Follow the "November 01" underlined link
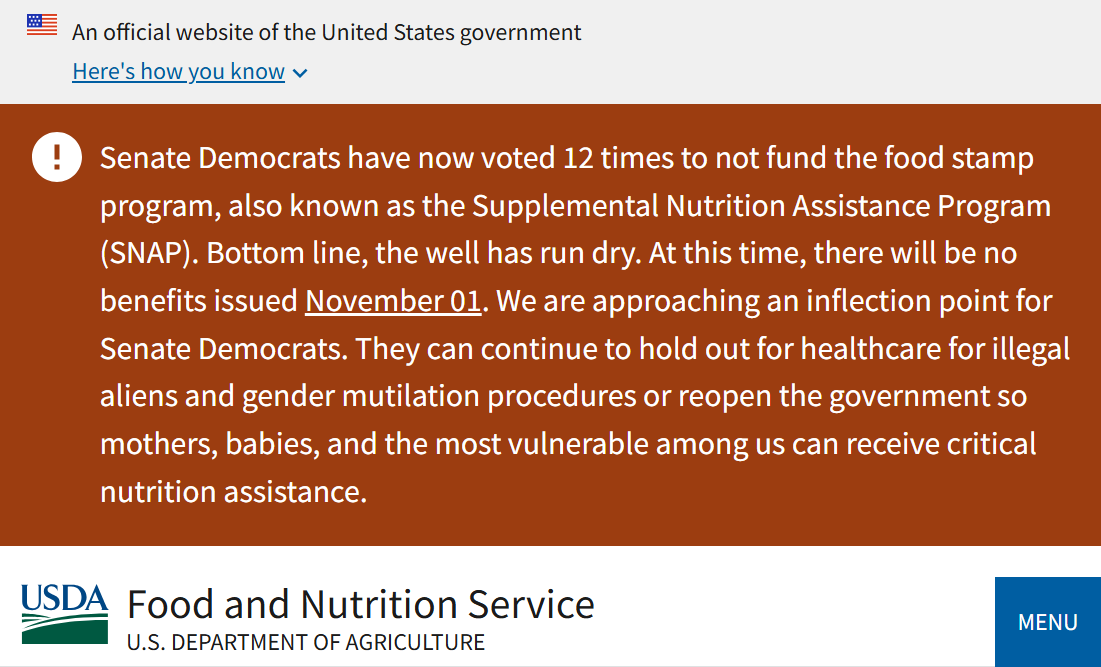 393,301
